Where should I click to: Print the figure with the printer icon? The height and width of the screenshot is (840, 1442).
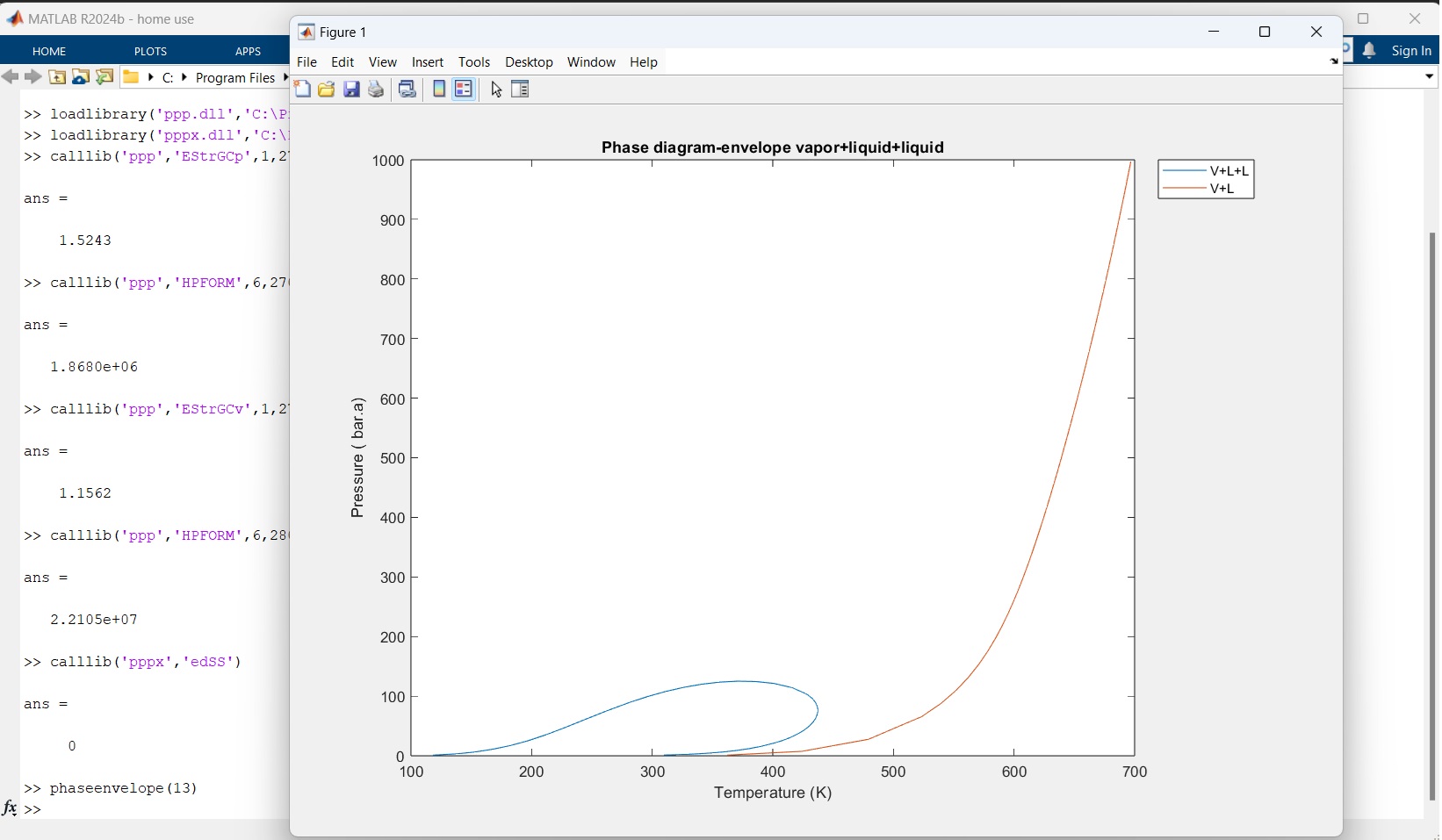pos(376,89)
